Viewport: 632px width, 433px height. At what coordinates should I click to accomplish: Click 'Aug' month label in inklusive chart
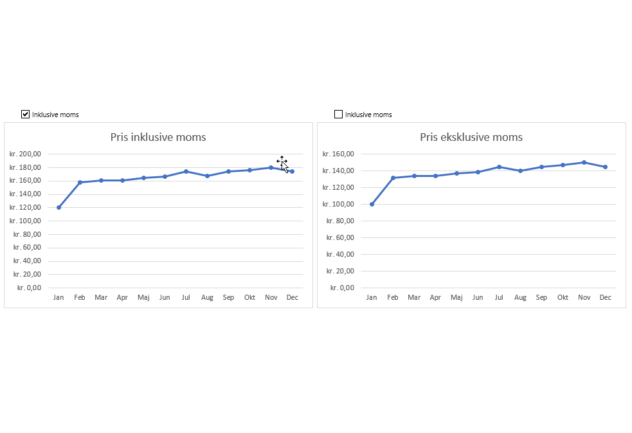point(207,297)
